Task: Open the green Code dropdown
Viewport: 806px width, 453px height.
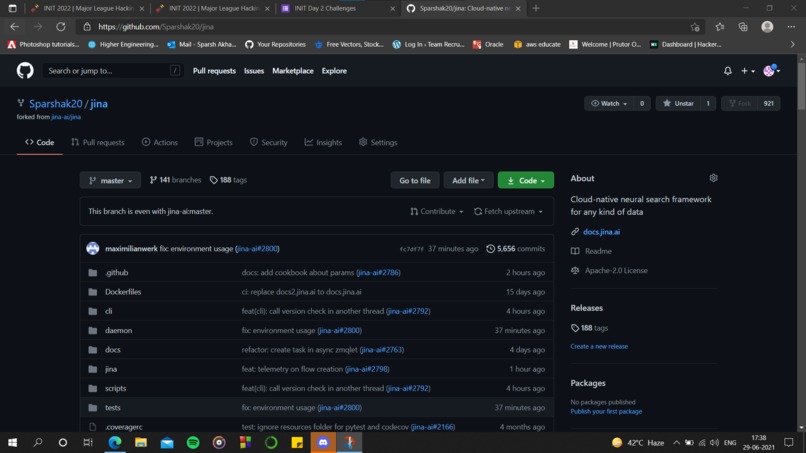Action: pos(526,180)
